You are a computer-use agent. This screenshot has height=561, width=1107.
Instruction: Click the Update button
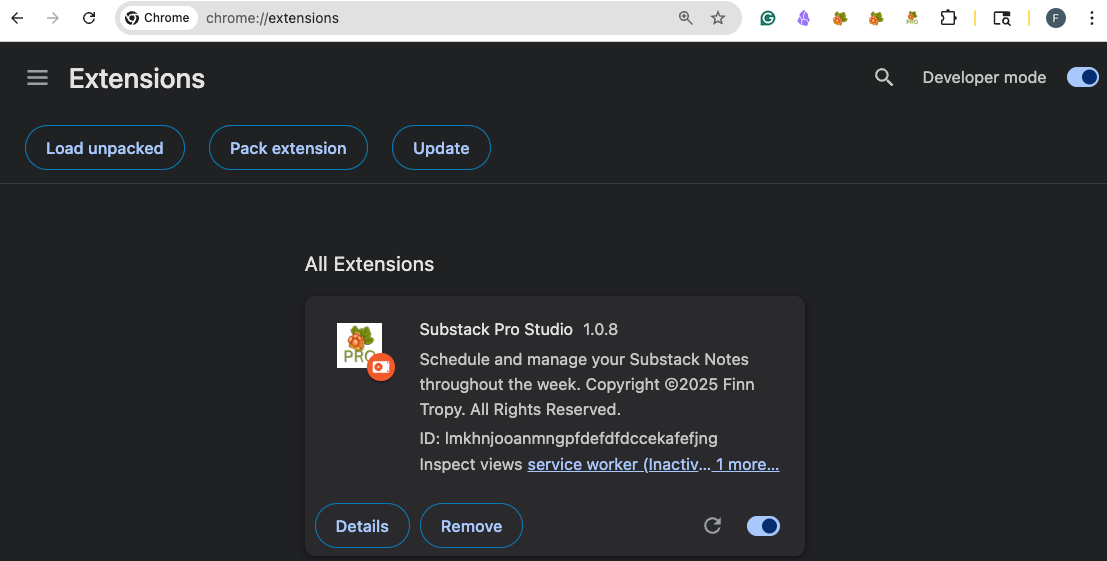tap(441, 148)
